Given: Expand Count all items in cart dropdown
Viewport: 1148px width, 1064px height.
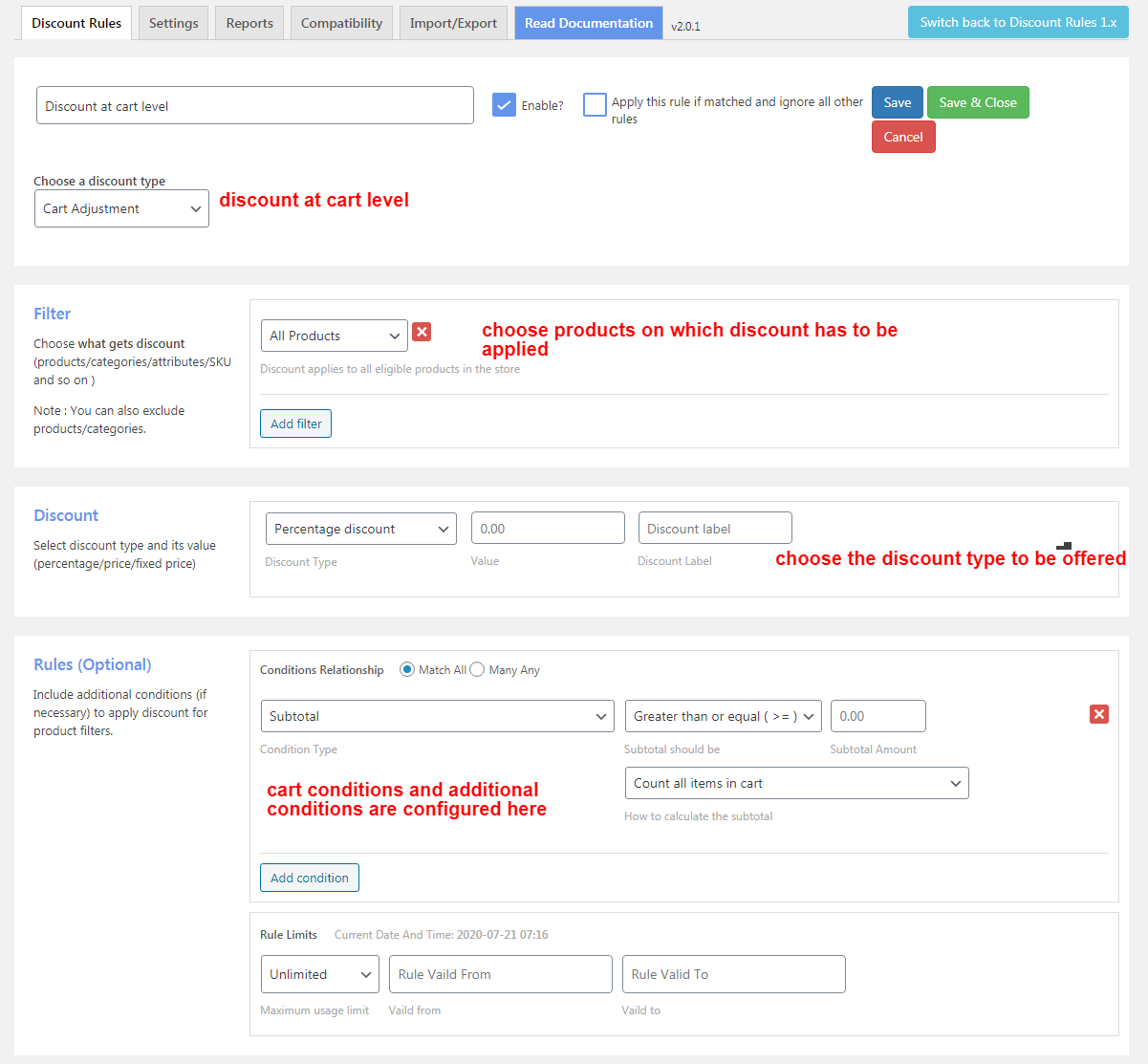Looking at the screenshot, I should tap(797, 783).
